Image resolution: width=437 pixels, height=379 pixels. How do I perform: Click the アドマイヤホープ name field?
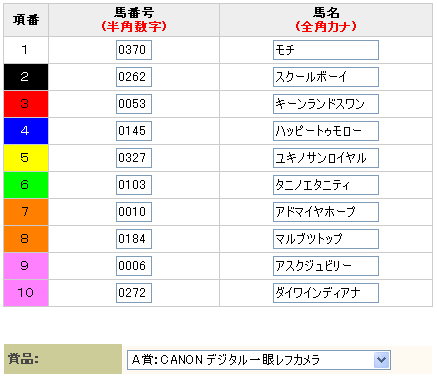(x=326, y=212)
